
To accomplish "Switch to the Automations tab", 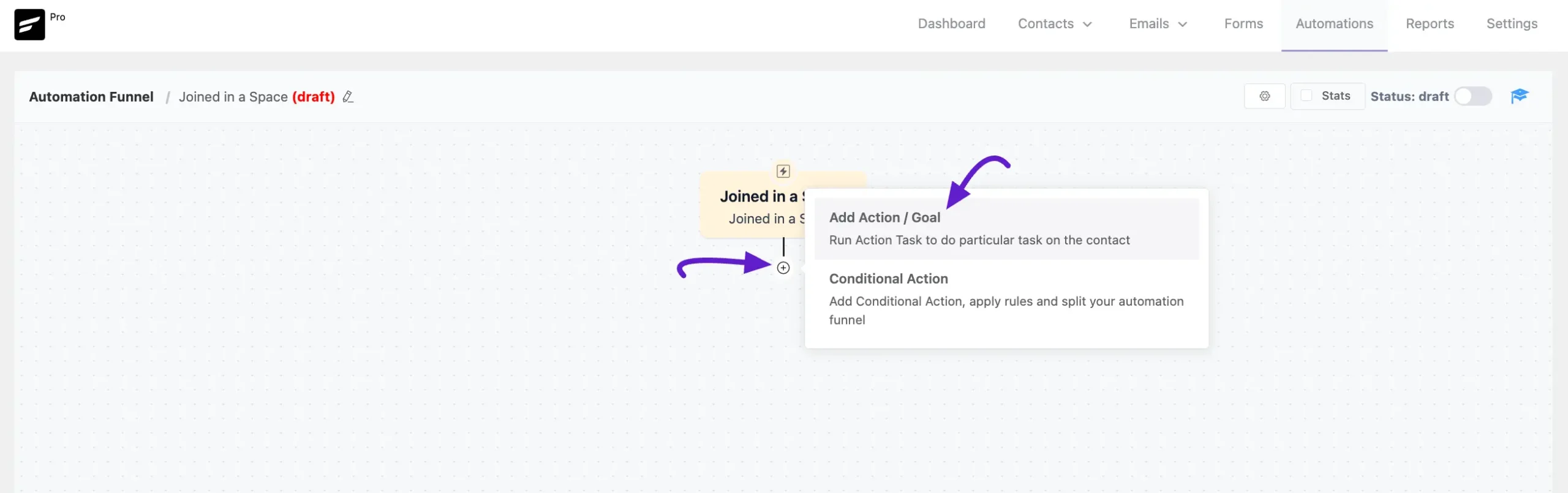I will click(1335, 23).
